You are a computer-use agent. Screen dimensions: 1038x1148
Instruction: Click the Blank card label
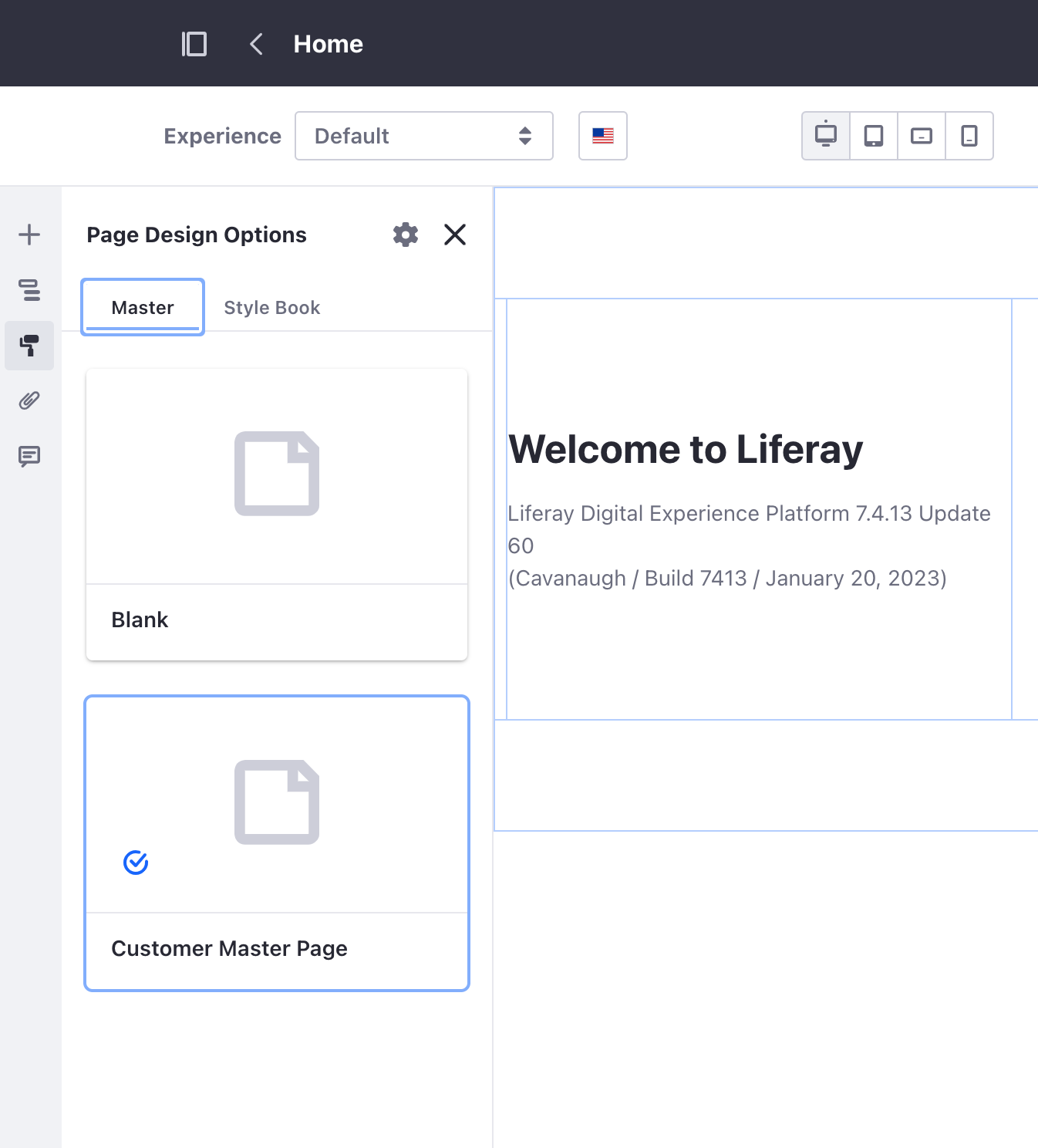coord(140,620)
